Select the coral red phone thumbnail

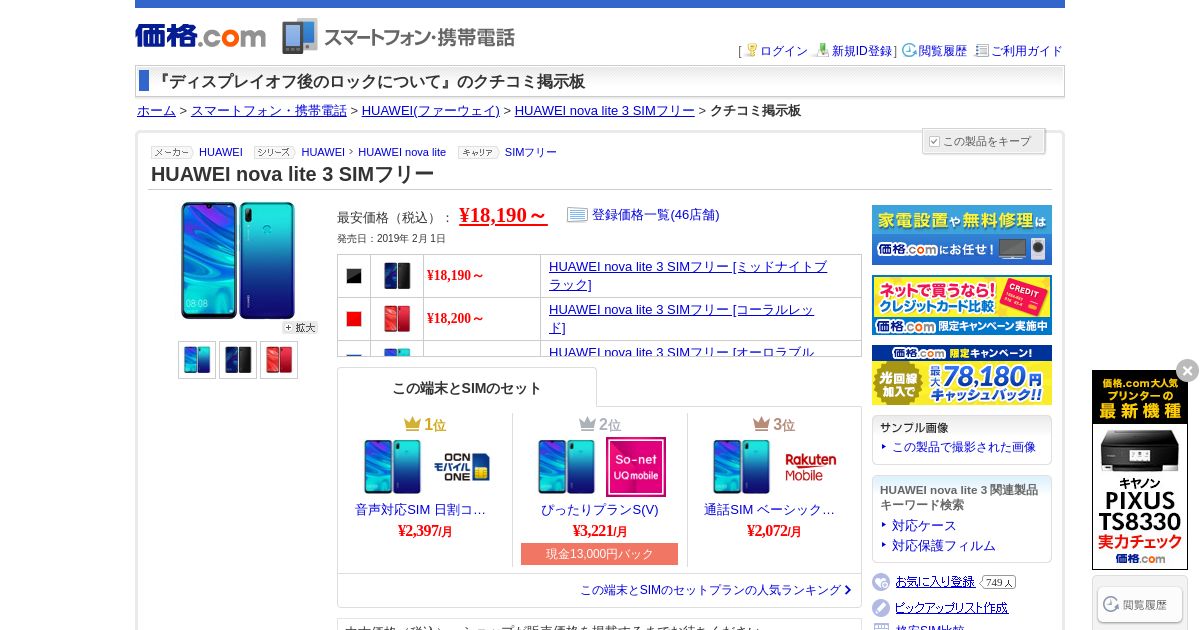tap(279, 360)
